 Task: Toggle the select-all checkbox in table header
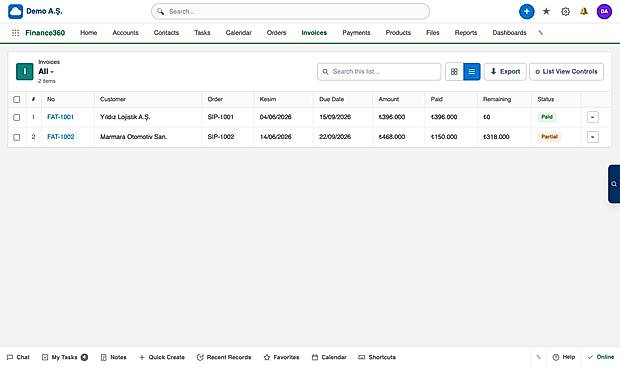(17, 99)
